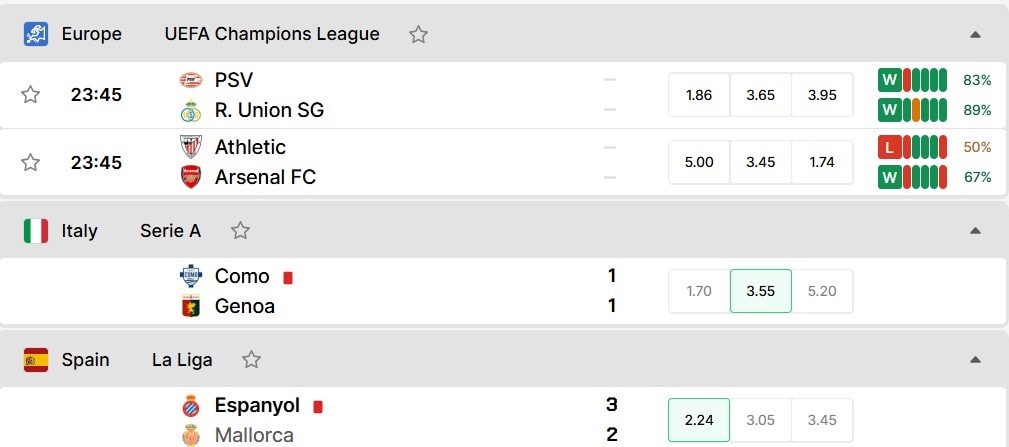Click the Genoa team logo
Screen dimensions: 1009x447
190,306
